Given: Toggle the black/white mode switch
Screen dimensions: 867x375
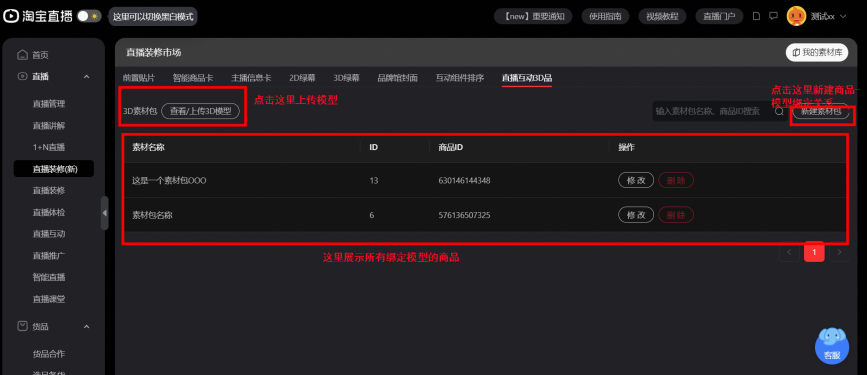Looking at the screenshot, I should tap(89, 16).
